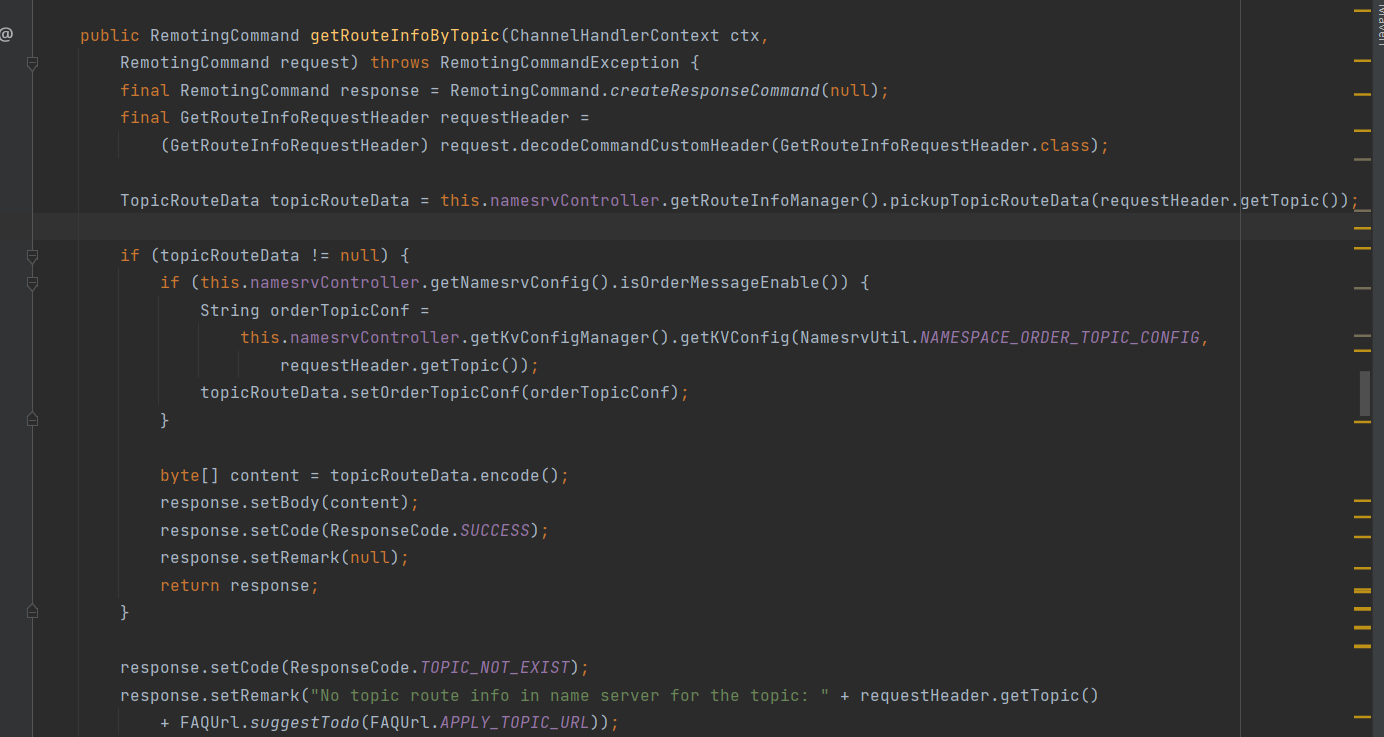The height and width of the screenshot is (737, 1384).
Task: Click the "No topic route info" string literal
Action: pyautogui.click(x=570, y=695)
